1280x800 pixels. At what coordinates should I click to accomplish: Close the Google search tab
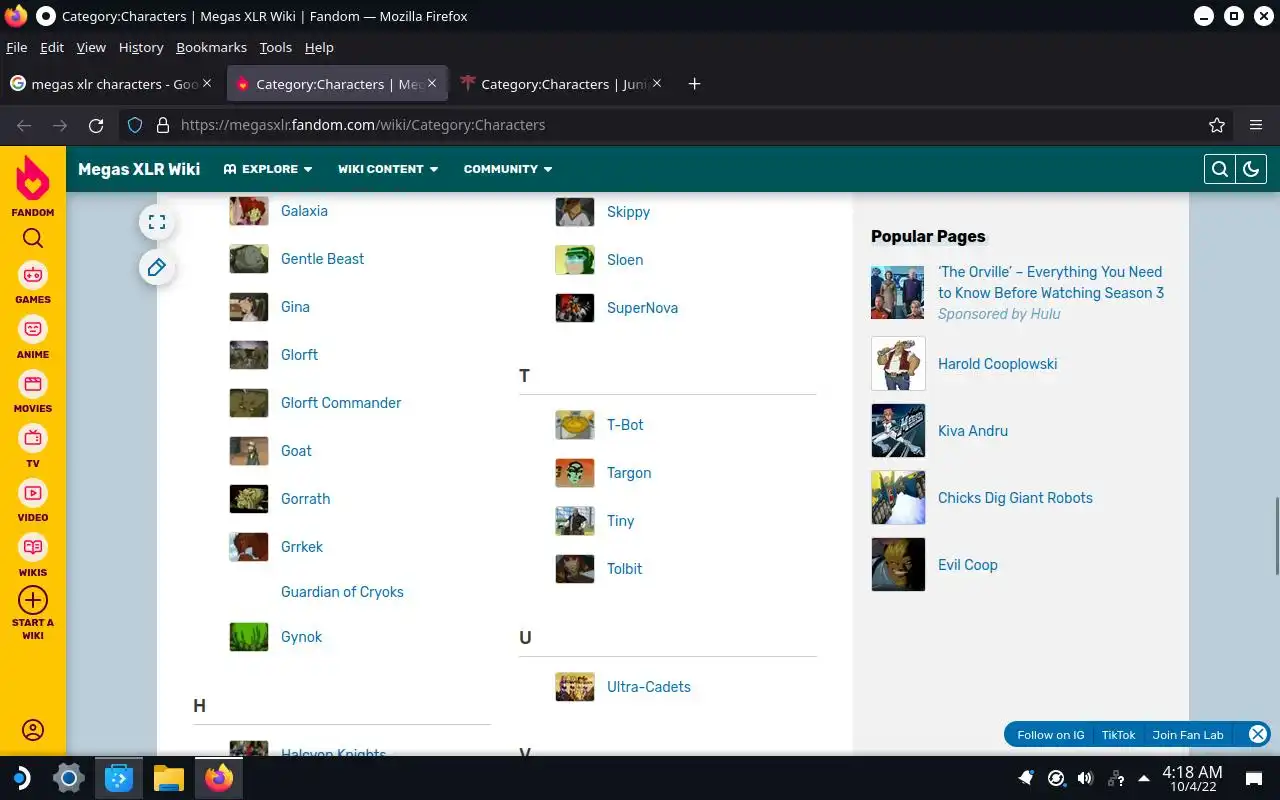coord(207,84)
